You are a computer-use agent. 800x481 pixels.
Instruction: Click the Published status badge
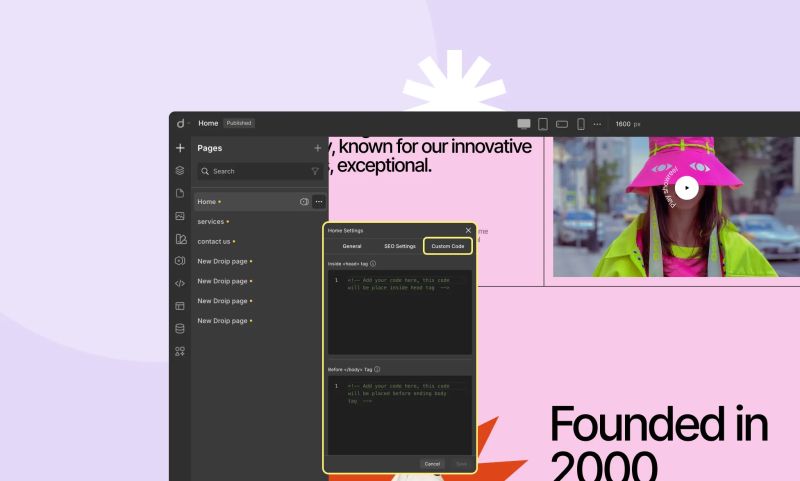pos(239,123)
